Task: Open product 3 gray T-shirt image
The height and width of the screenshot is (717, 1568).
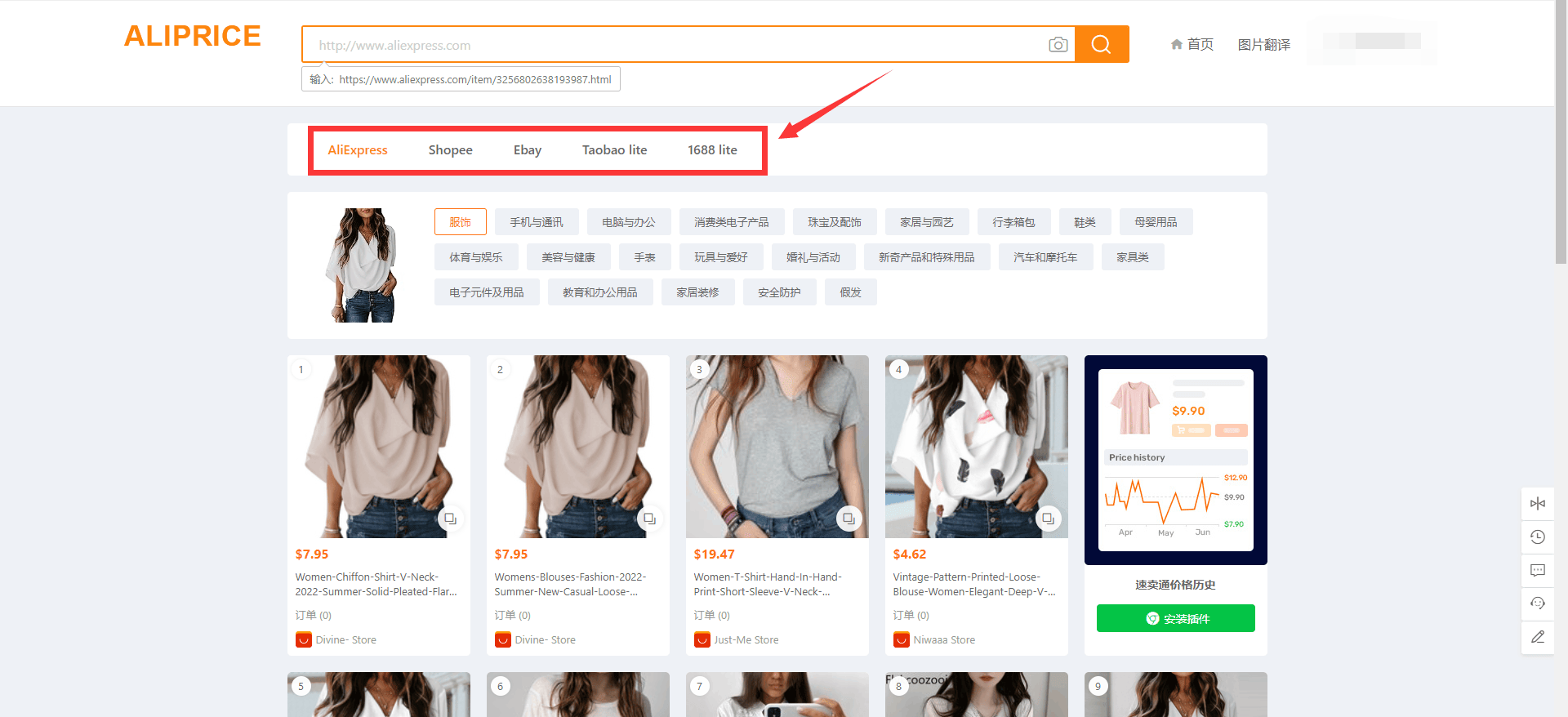Action: [x=777, y=447]
